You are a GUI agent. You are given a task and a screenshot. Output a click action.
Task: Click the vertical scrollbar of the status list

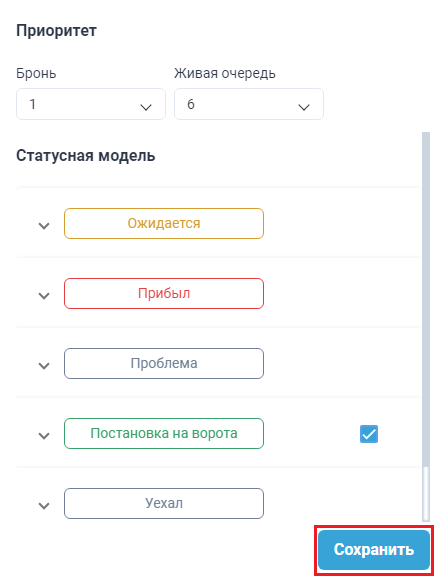[426, 326]
